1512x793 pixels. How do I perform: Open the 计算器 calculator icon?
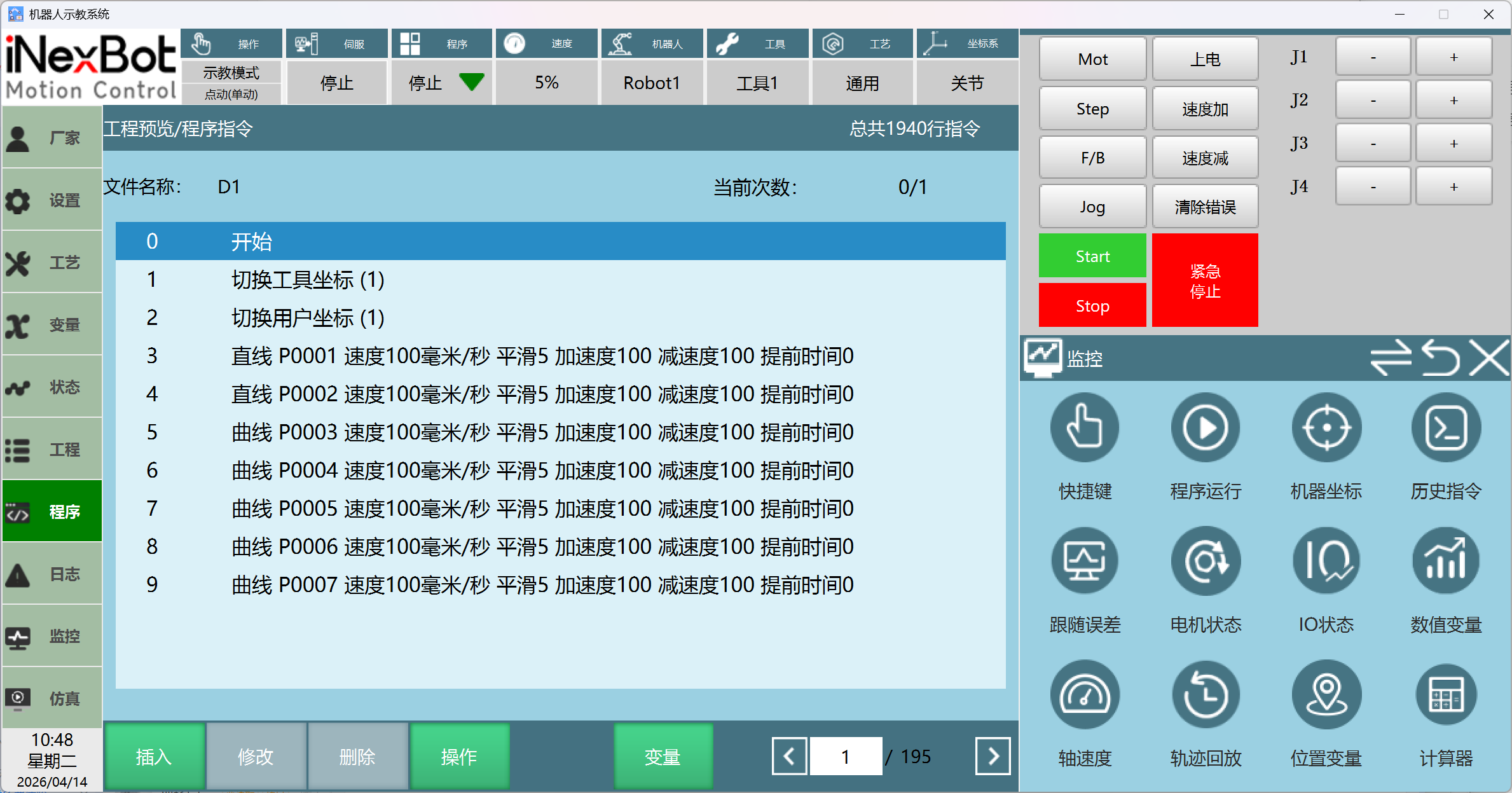[1446, 695]
